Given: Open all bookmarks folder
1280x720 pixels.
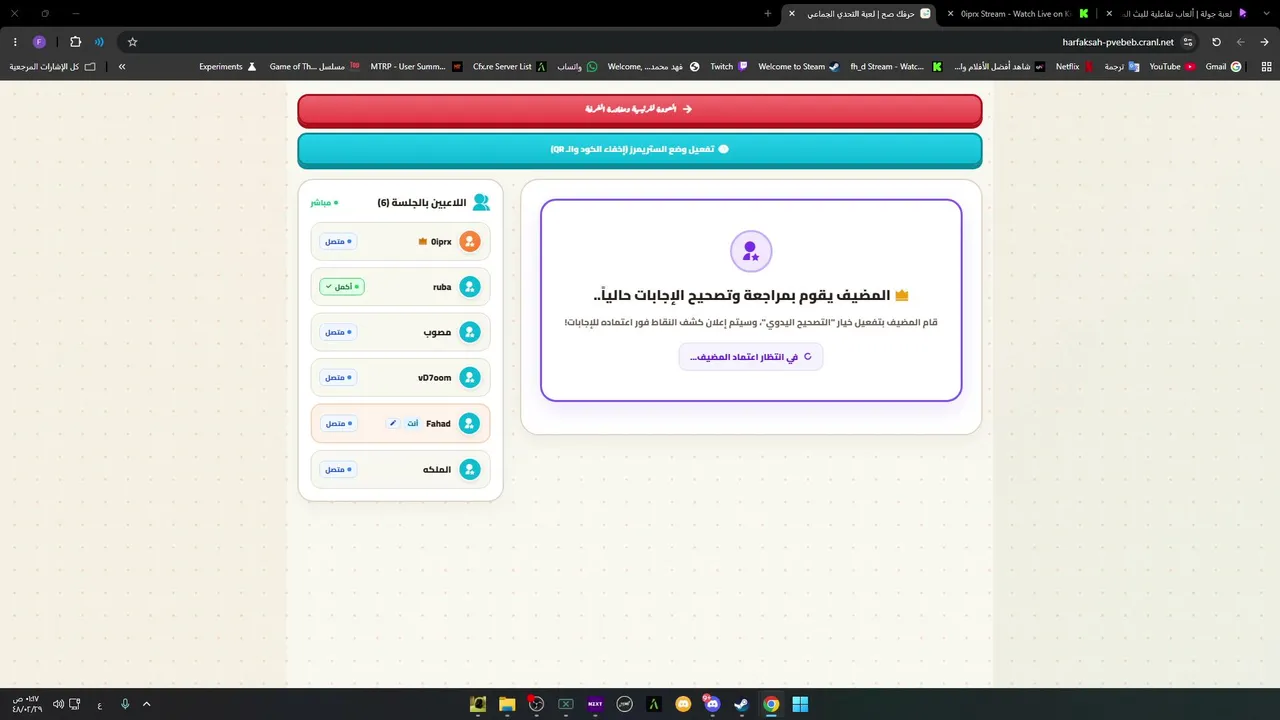Looking at the screenshot, I should coord(53,67).
